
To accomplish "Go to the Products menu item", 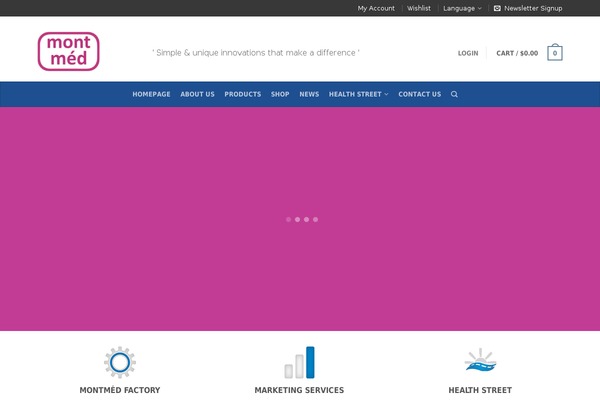I will (x=242, y=94).
